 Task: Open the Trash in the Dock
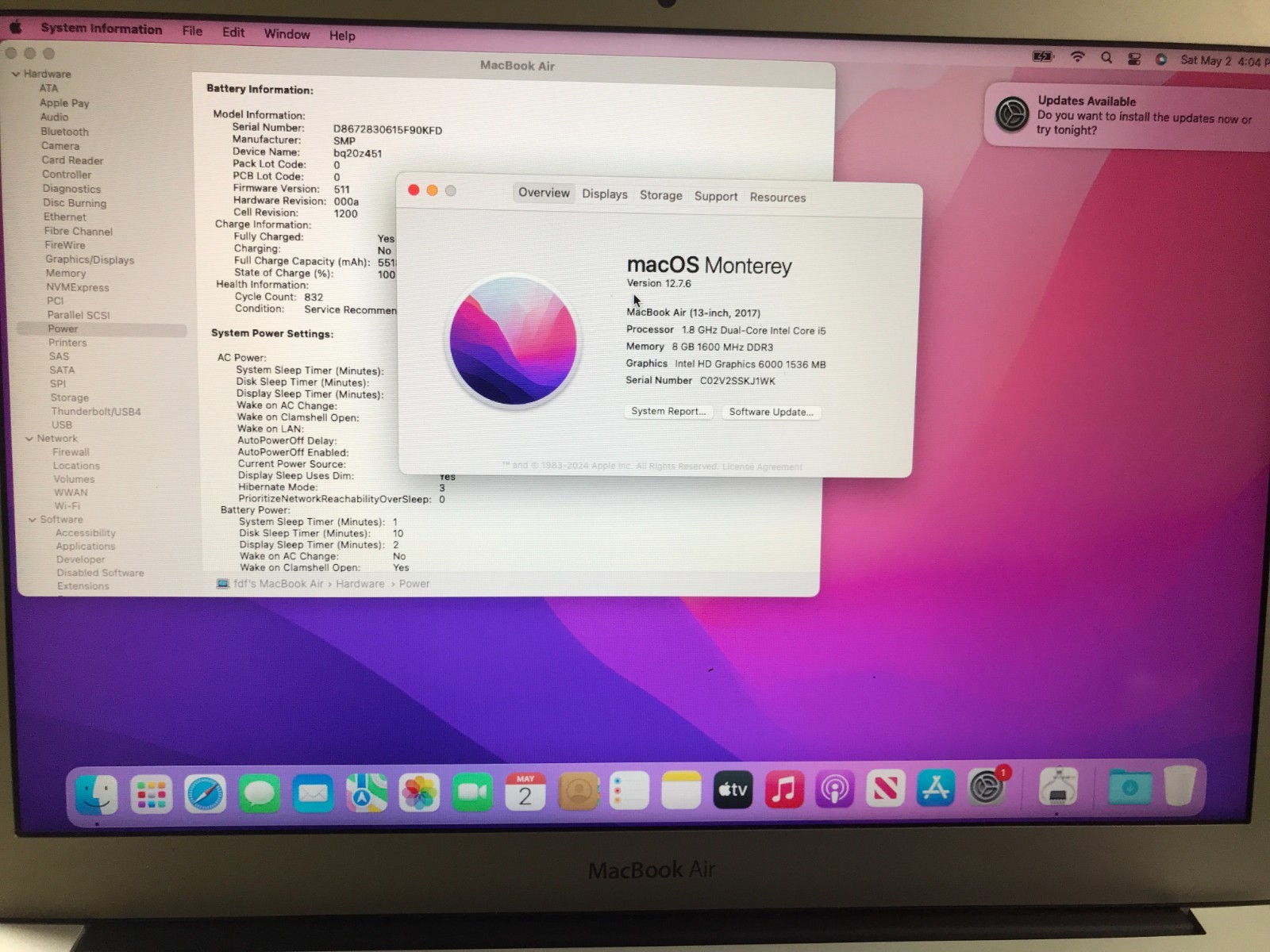tap(1180, 785)
